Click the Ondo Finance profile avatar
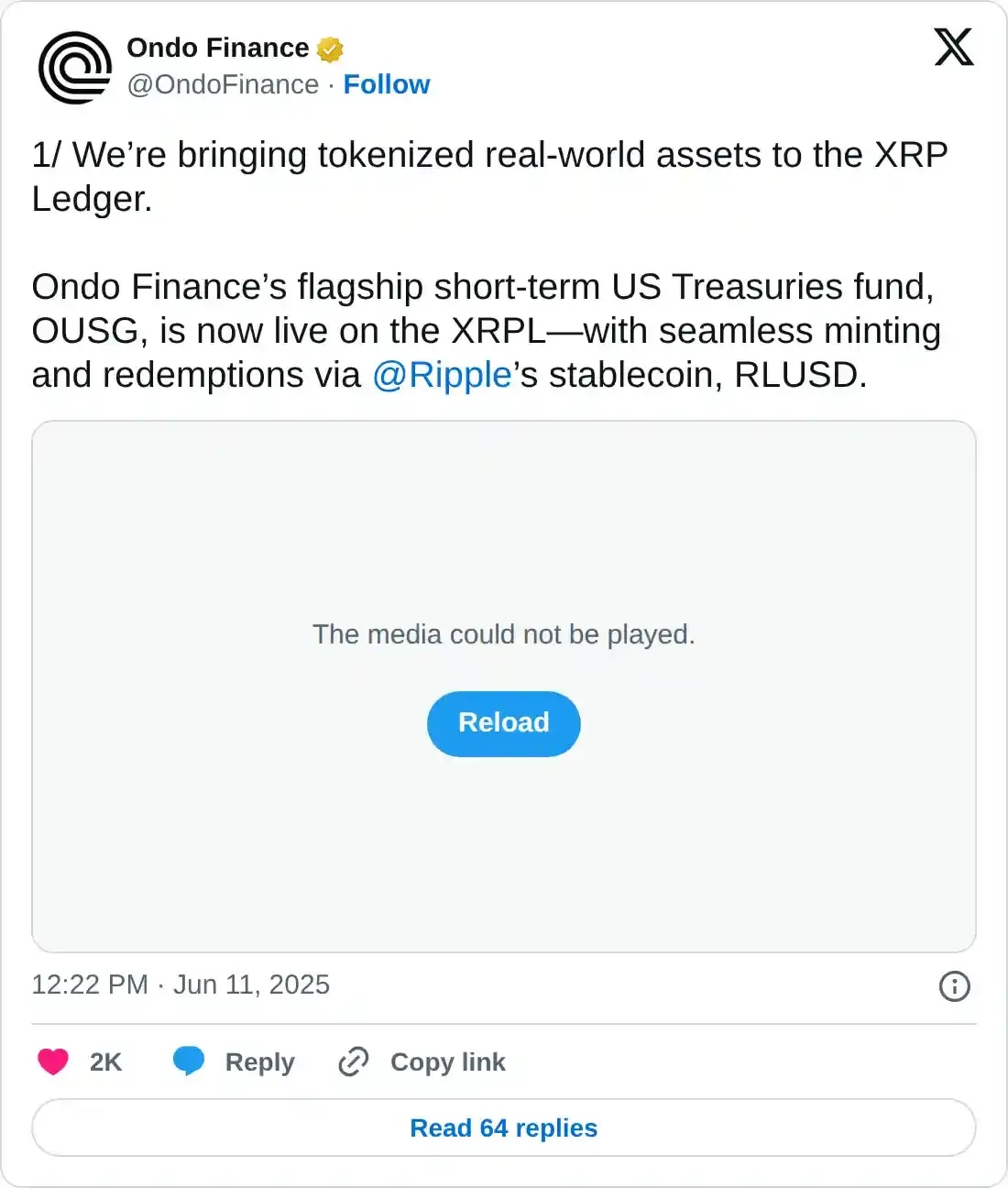This screenshot has width=1008, height=1188. (x=75, y=69)
